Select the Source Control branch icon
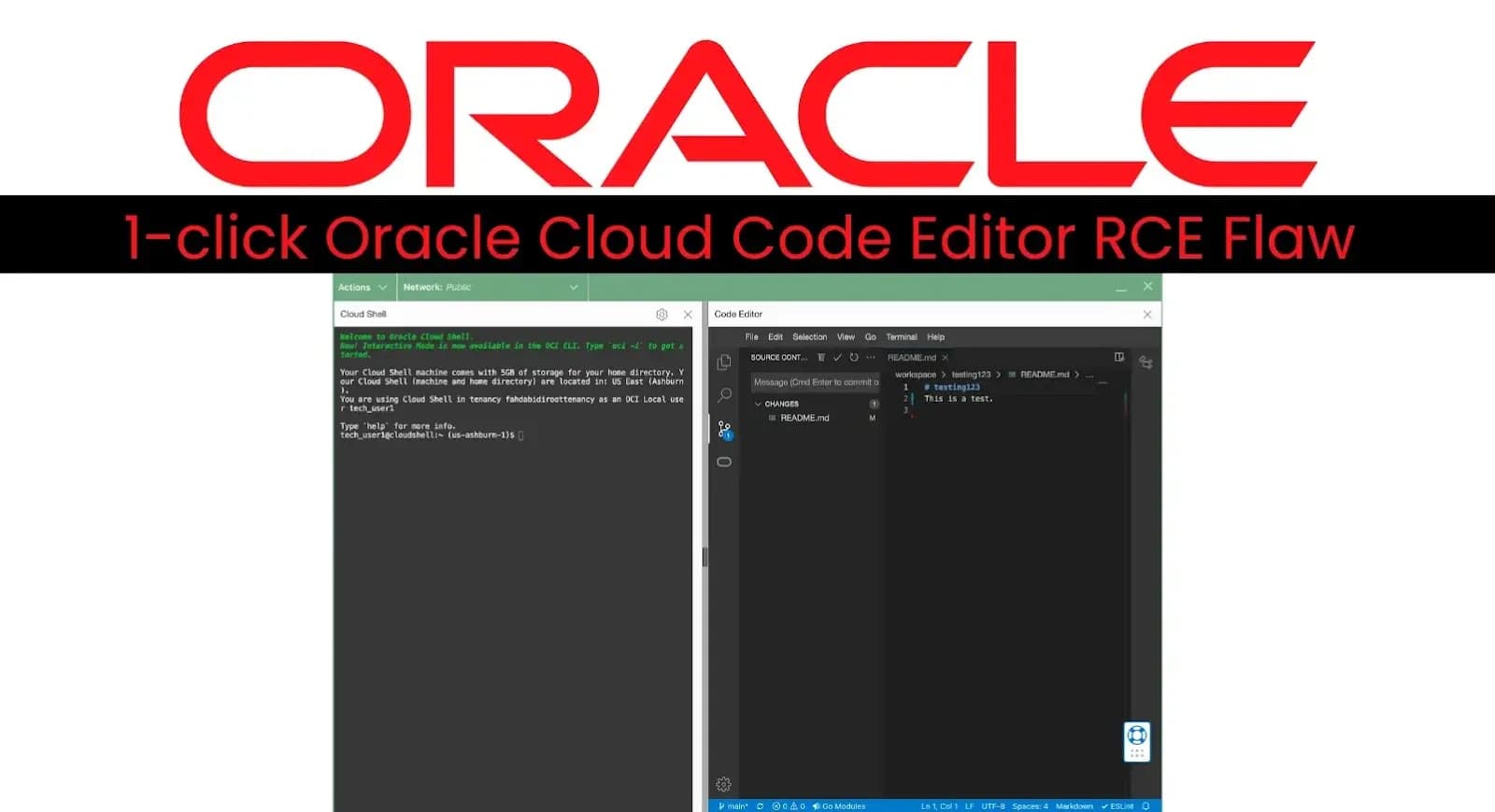The width and height of the screenshot is (1495, 812). pos(724,430)
